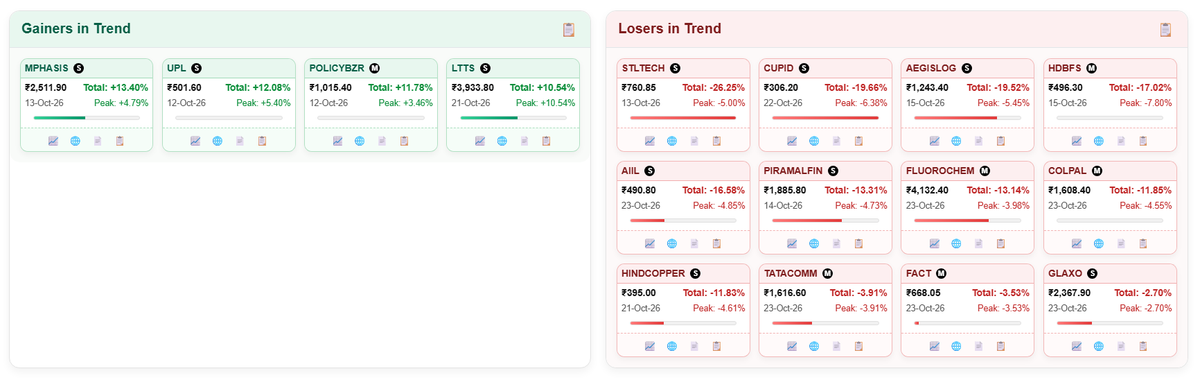
Task: Open the globe icon on the MPHASIS card
Action: (x=75, y=141)
